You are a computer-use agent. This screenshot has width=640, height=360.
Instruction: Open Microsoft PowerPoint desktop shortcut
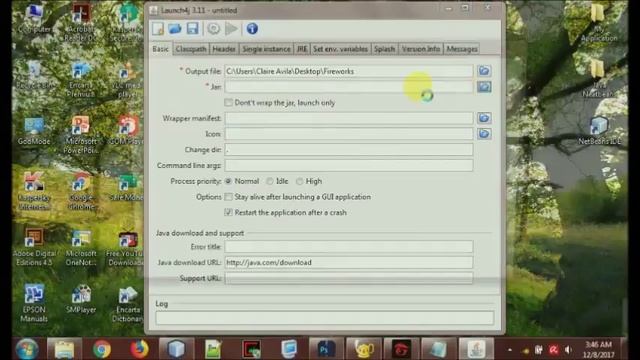(x=81, y=135)
